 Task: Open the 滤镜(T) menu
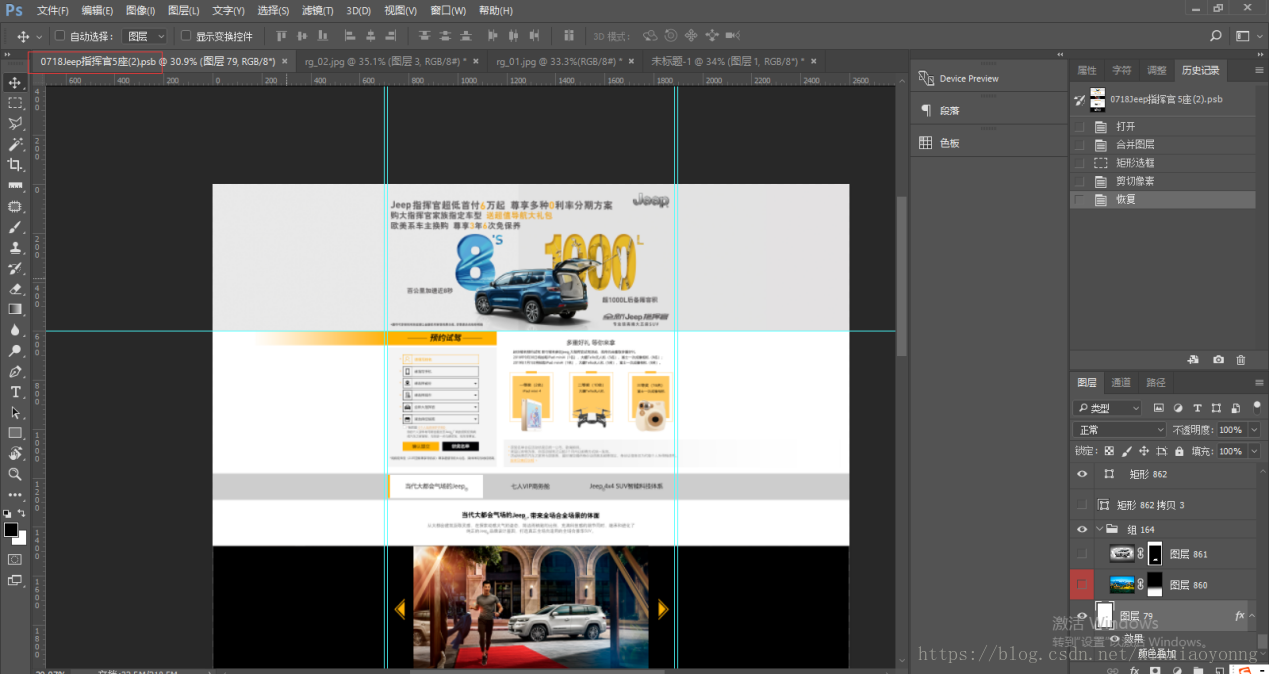click(x=318, y=10)
